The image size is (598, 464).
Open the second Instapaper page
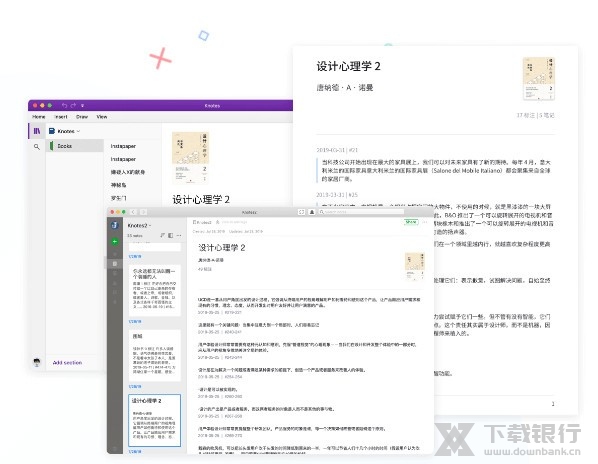tap(123, 159)
